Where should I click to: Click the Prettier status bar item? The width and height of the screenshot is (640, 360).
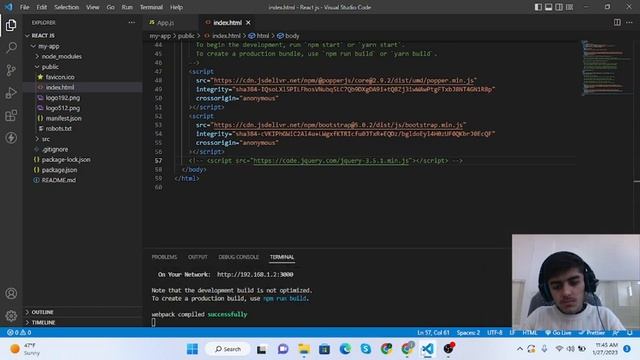(x=592, y=333)
